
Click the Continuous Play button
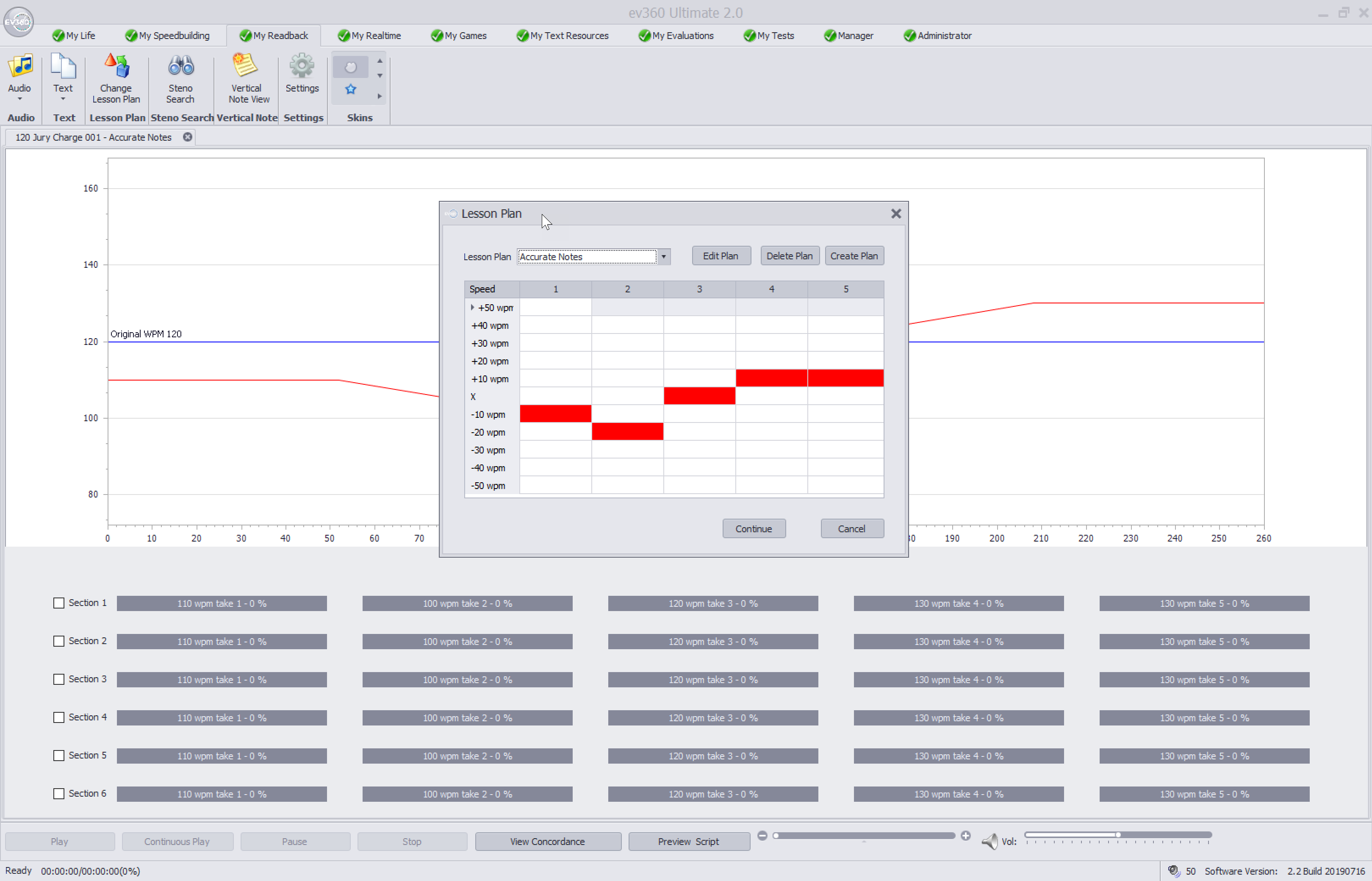coord(177,842)
